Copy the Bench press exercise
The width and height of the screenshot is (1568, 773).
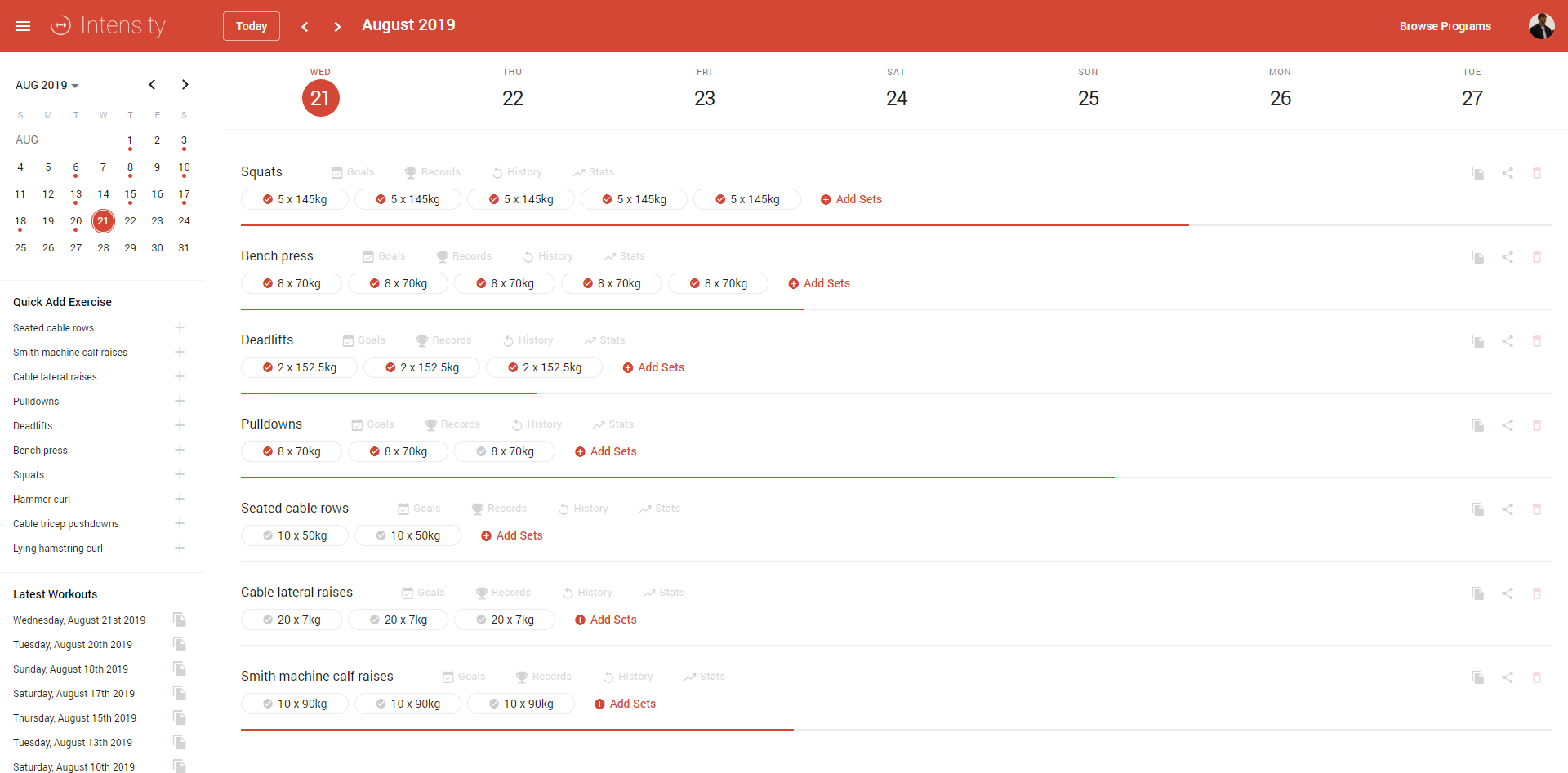coord(1478,257)
